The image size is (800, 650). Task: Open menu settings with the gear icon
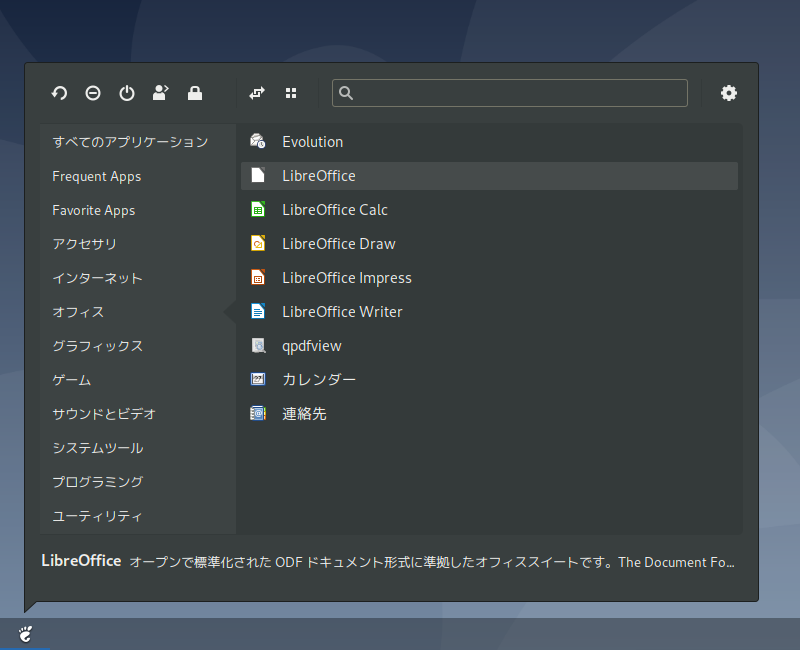click(x=729, y=93)
